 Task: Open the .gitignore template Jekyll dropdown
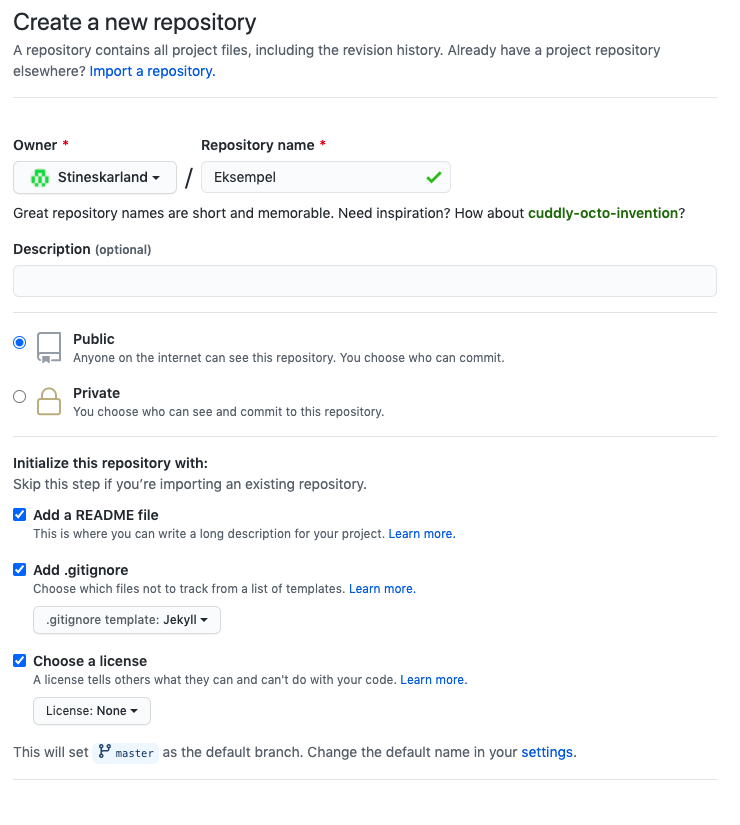point(127,620)
